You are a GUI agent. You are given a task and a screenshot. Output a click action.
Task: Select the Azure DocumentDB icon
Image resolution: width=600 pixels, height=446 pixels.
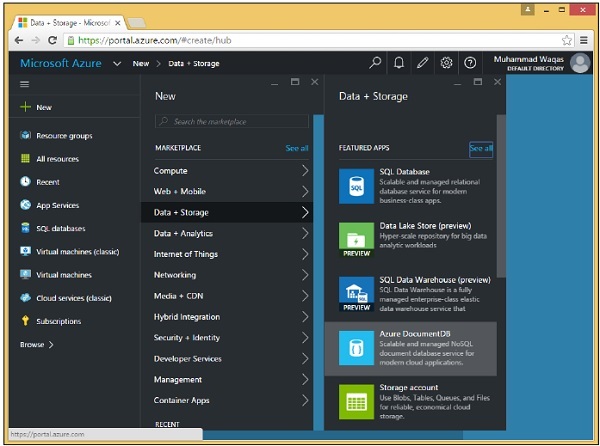coord(356,349)
